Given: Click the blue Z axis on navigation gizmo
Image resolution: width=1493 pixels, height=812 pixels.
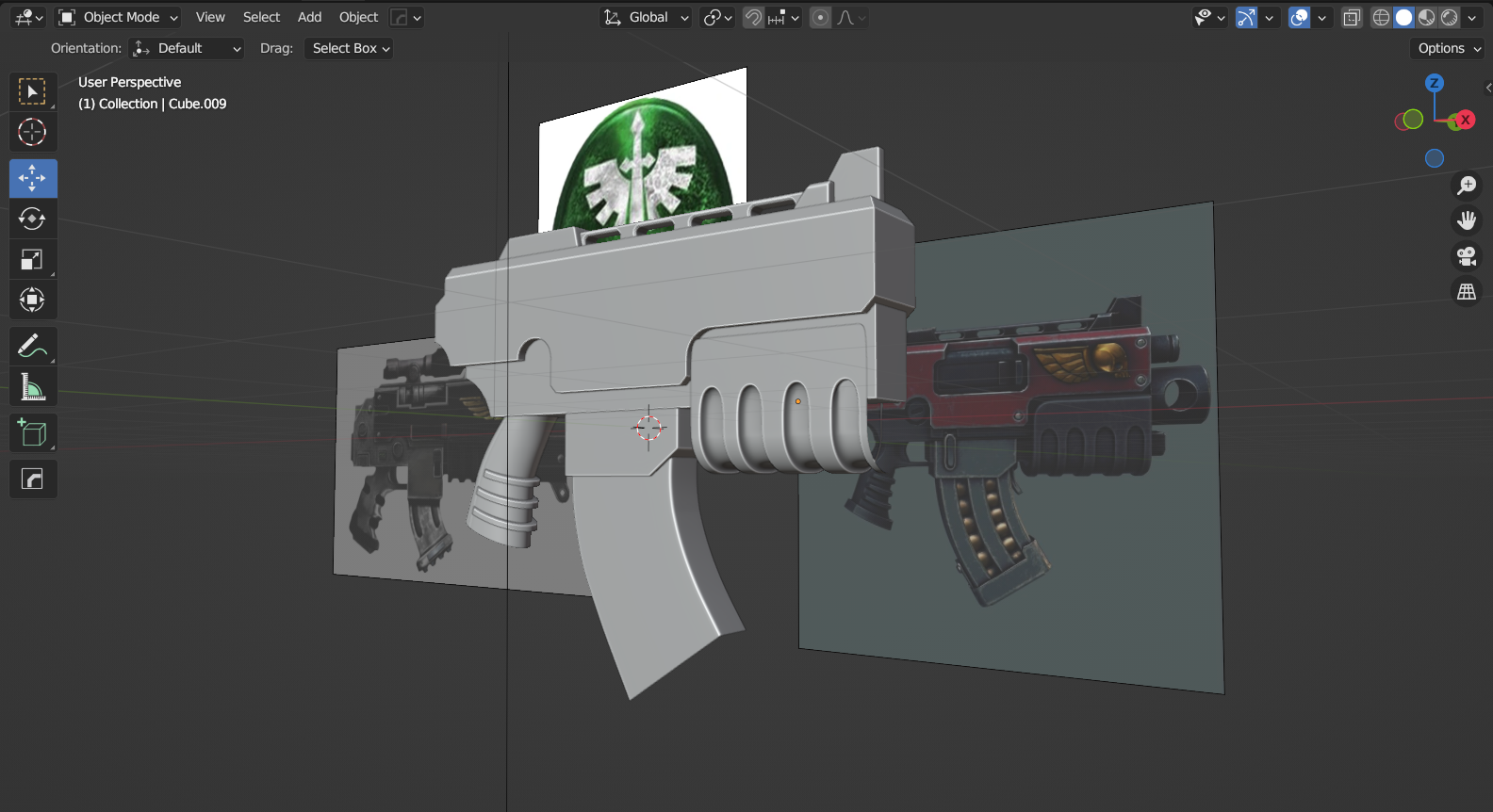Looking at the screenshot, I should pyautogui.click(x=1435, y=83).
